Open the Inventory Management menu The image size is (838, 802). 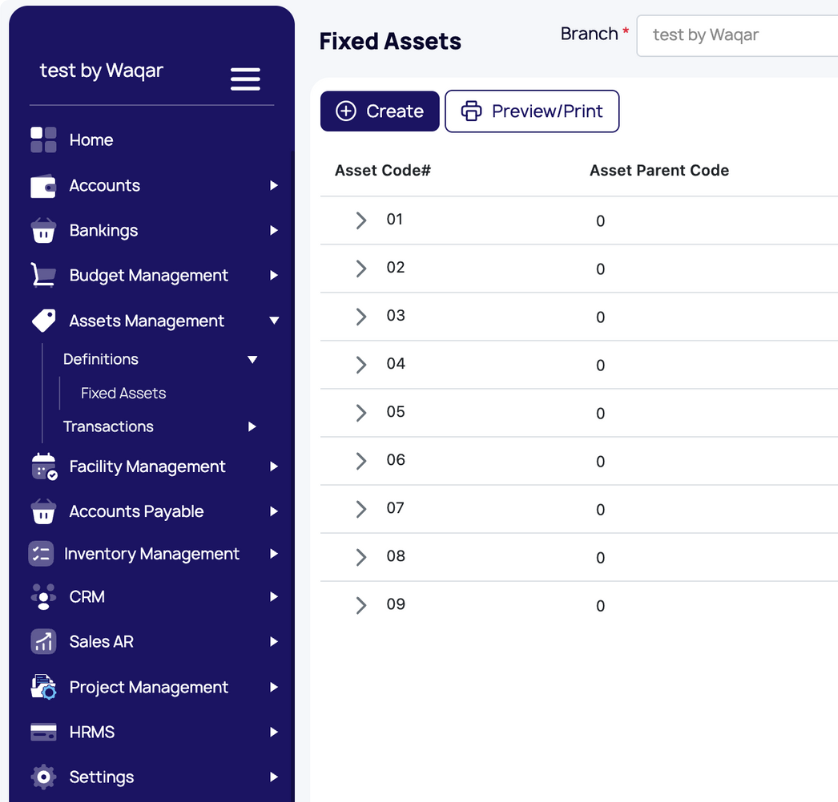[x=151, y=553]
